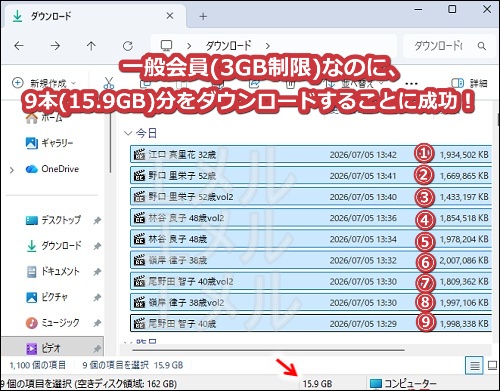Open a new tab with plus button
The image size is (500, 391).
pos(203,16)
